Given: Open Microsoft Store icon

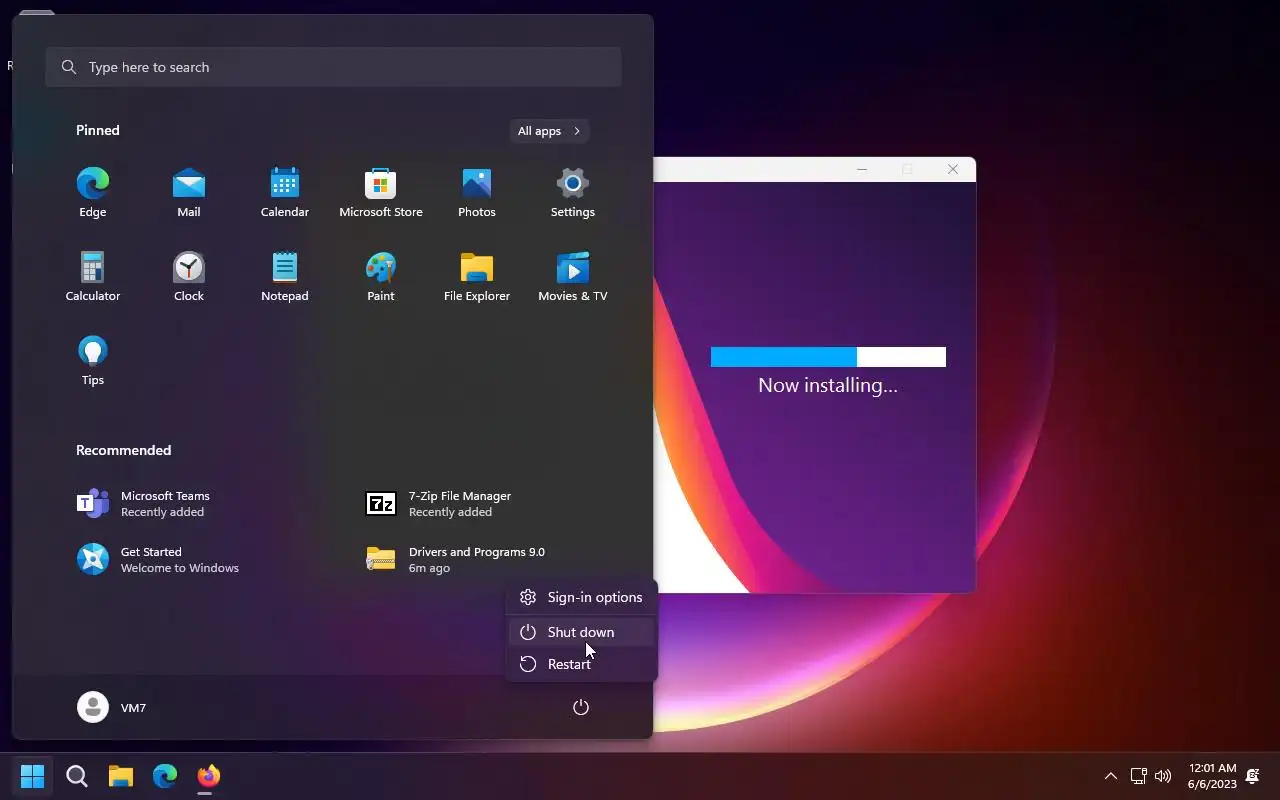Looking at the screenshot, I should coord(381,192).
